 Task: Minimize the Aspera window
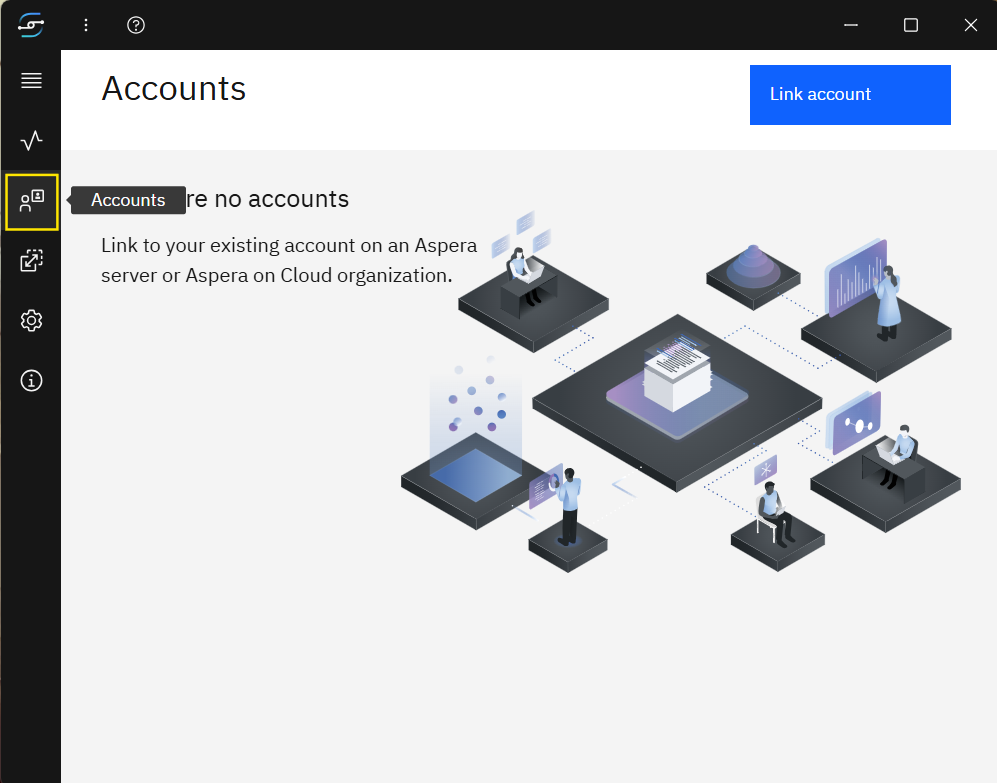tap(851, 25)
